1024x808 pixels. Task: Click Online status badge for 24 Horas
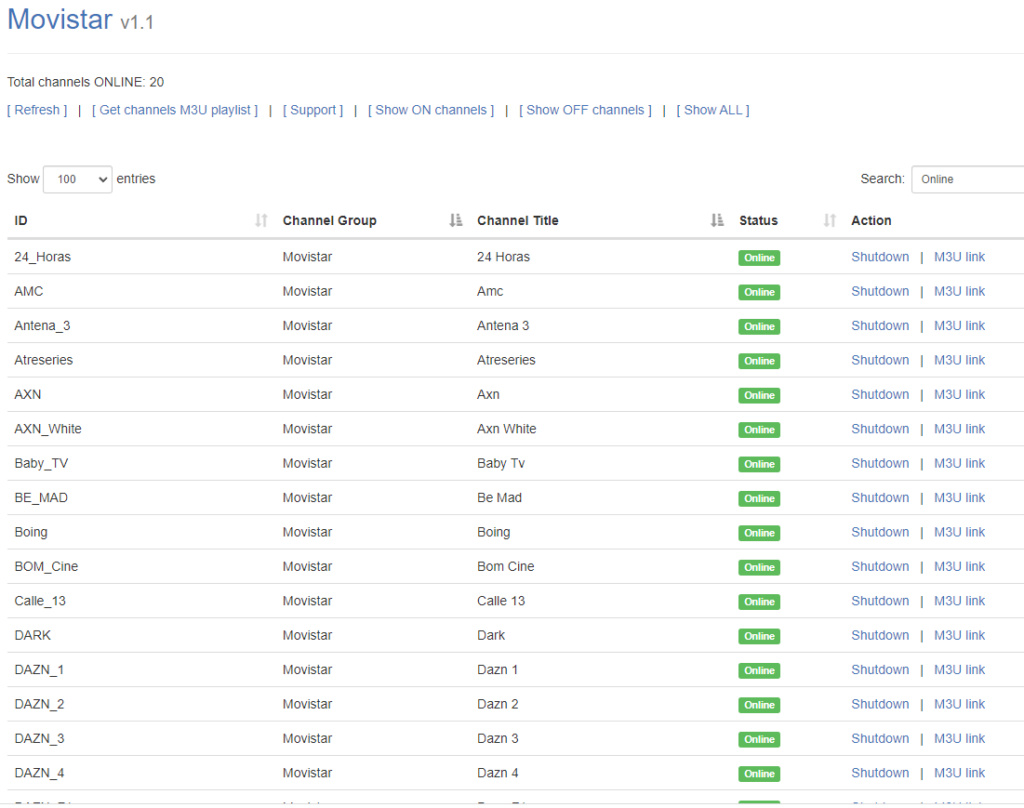tap(759, 258)
